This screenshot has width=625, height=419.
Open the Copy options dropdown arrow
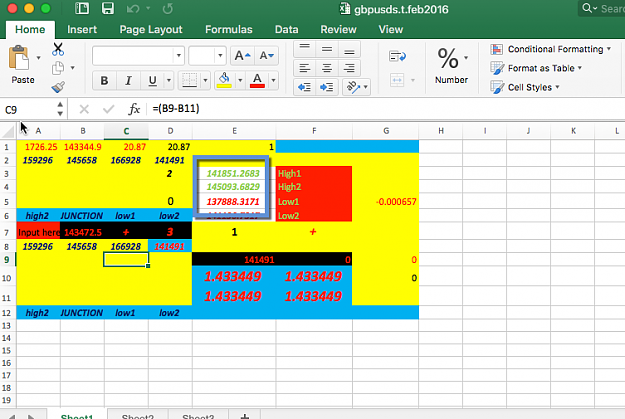73,68
